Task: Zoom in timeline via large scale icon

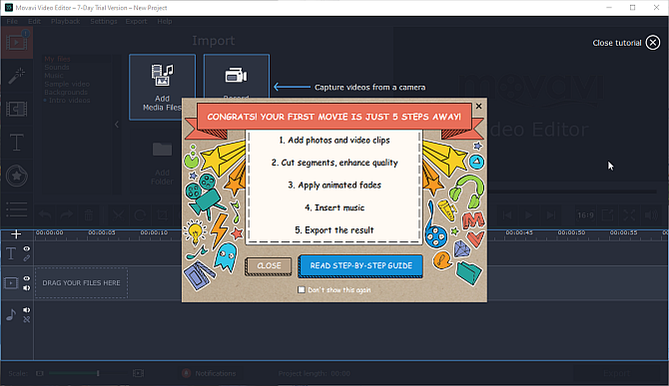Action: point(138,373)
